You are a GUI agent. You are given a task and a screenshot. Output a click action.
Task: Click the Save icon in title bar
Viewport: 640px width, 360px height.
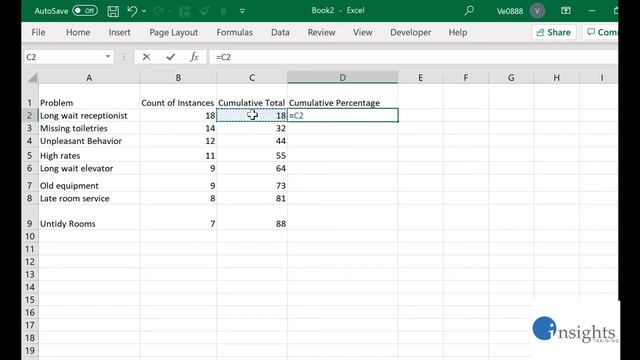pos(113,11)
